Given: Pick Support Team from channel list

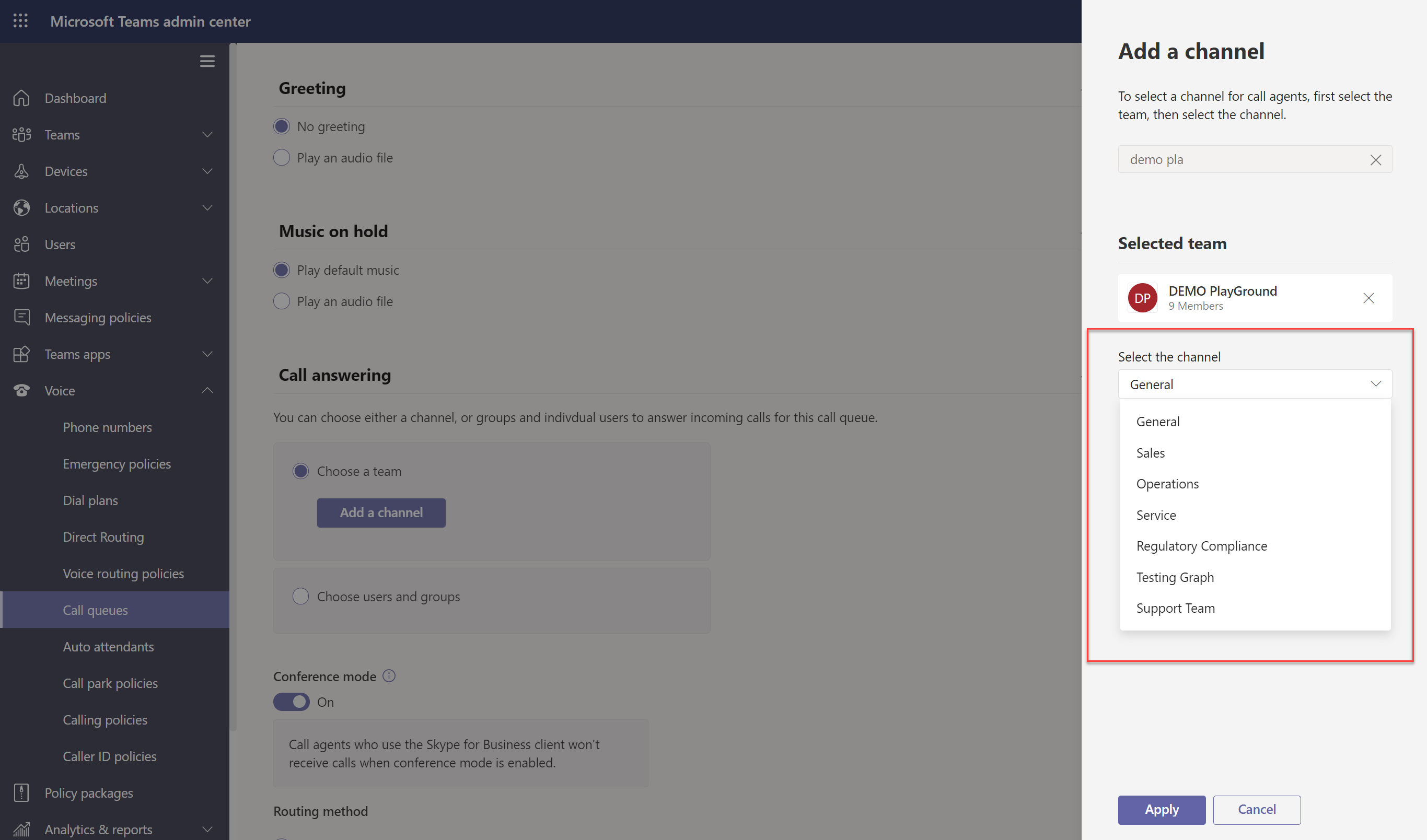Looking at the screenshot, I should [1175, 609].
